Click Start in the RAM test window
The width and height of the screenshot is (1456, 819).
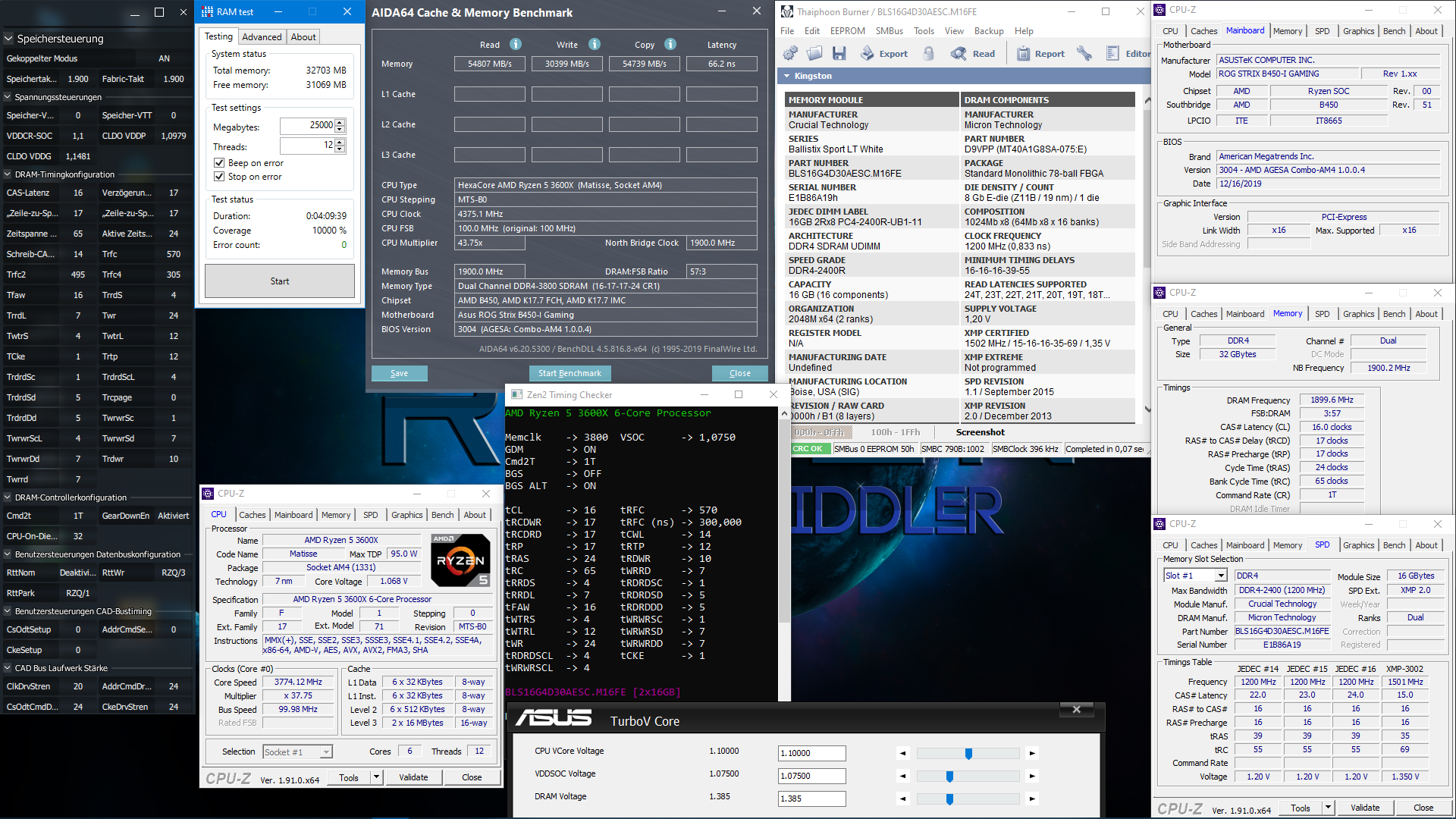[279, 281]
